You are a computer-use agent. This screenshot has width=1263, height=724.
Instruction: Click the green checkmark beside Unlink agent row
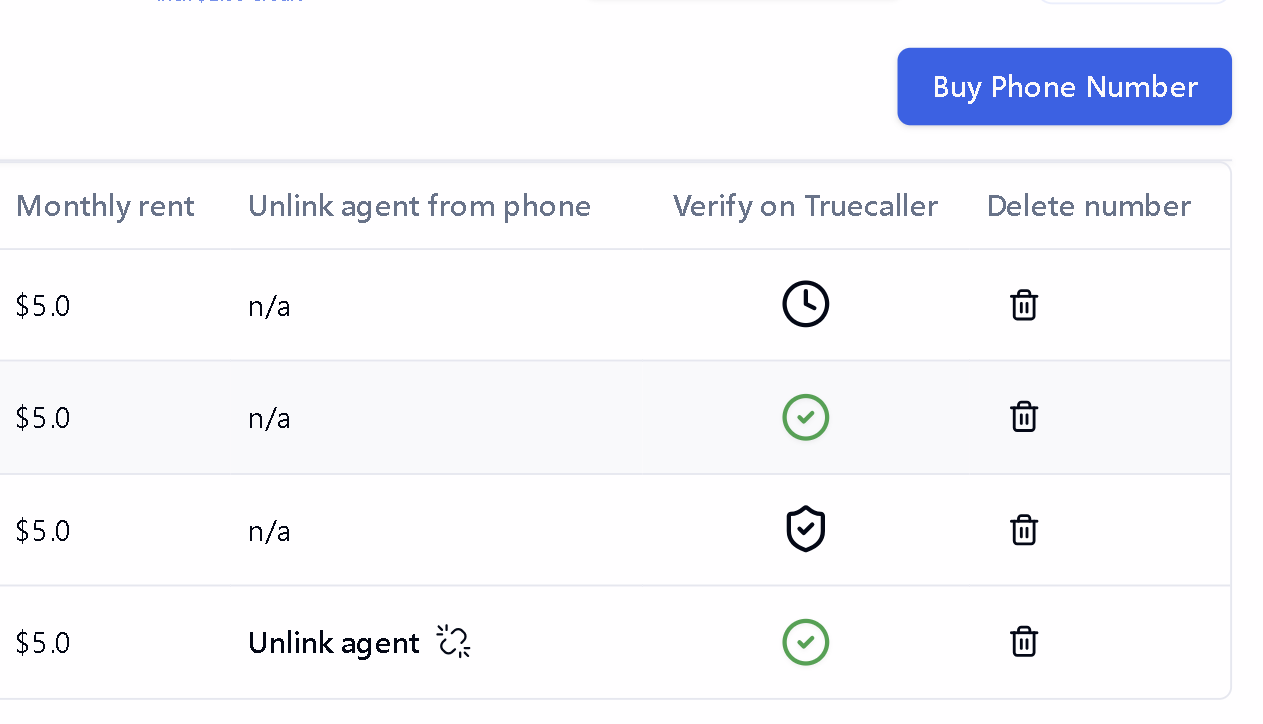pyautogui.click(x=806, y=642)
